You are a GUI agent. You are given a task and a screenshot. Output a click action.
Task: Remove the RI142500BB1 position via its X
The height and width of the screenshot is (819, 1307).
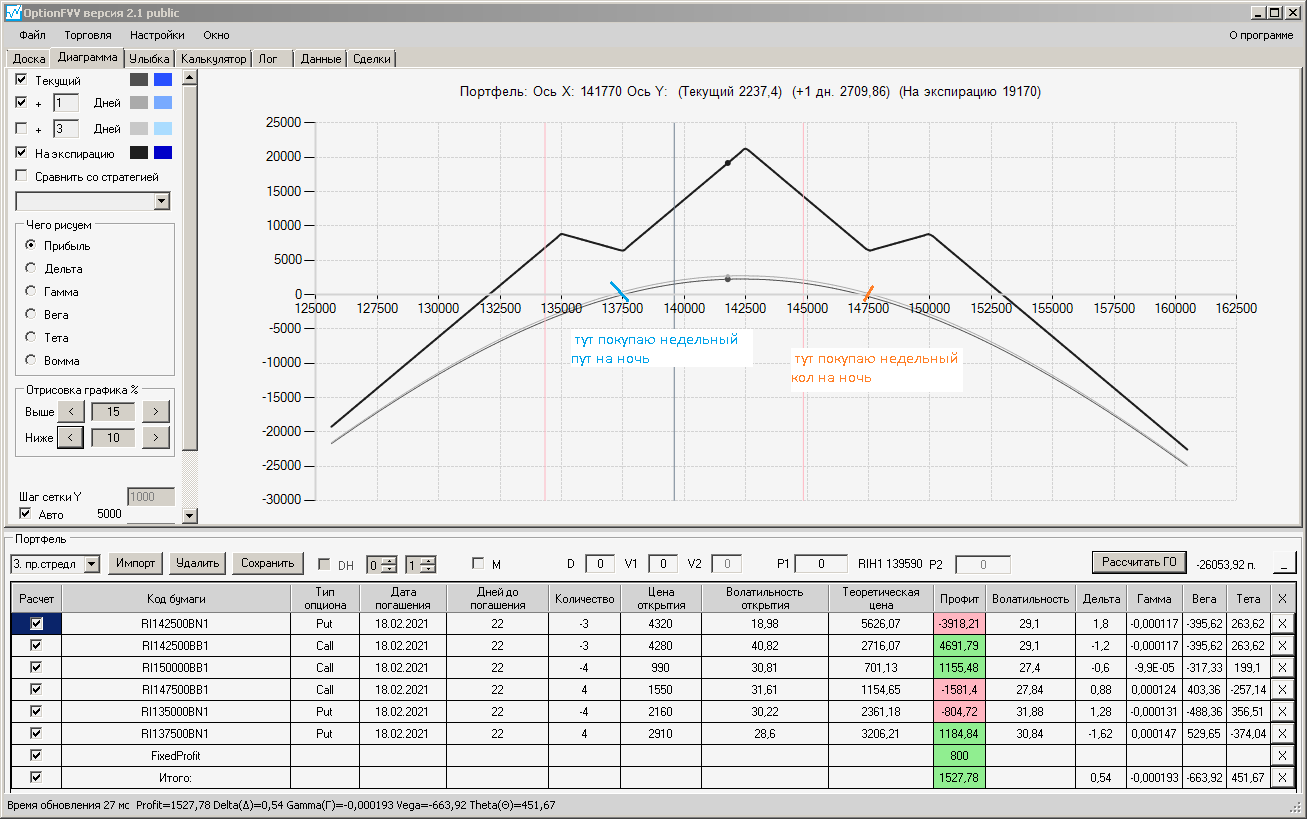coord(1282,645)
